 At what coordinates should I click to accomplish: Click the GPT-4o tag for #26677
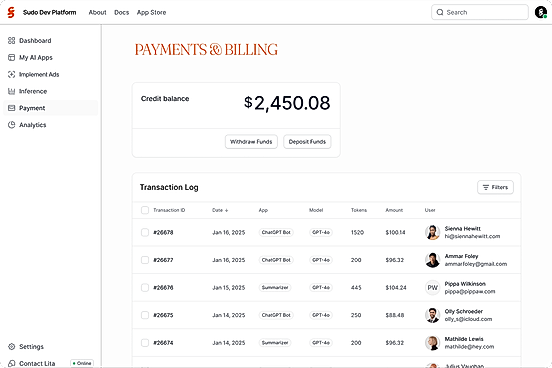click(321, 260)
